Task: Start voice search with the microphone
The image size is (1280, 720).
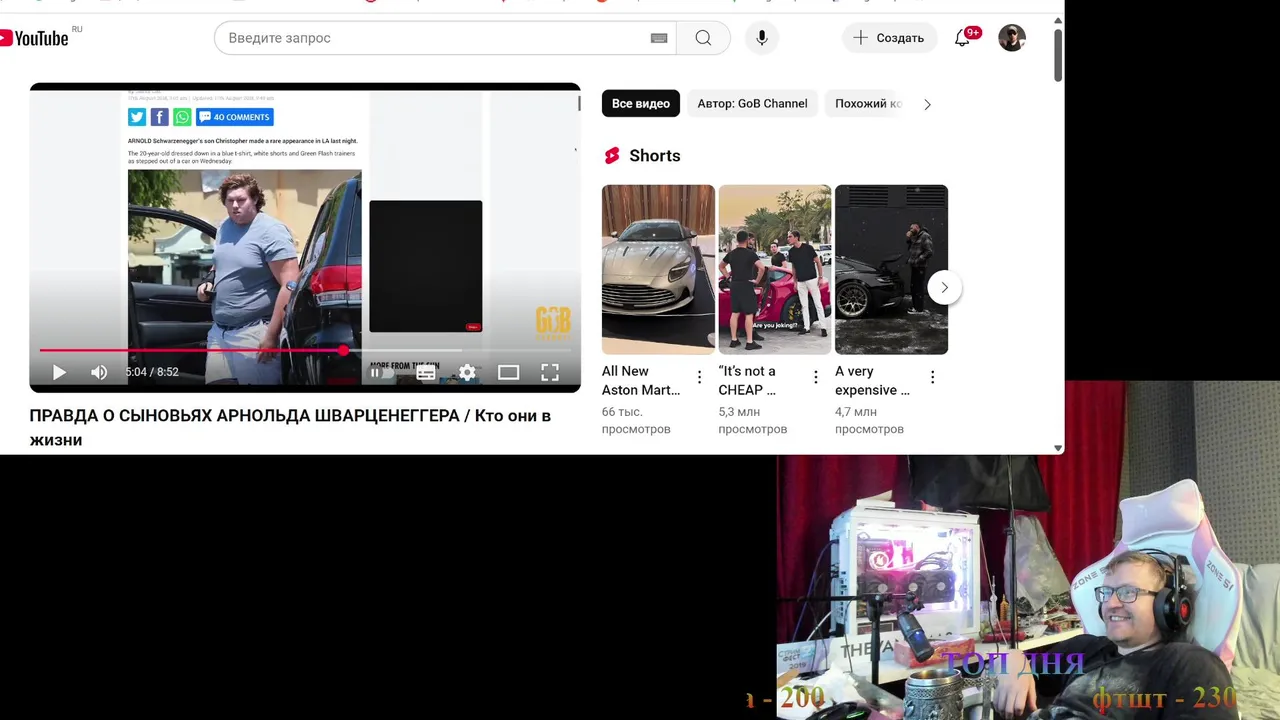Action: (x=762, y=38)
